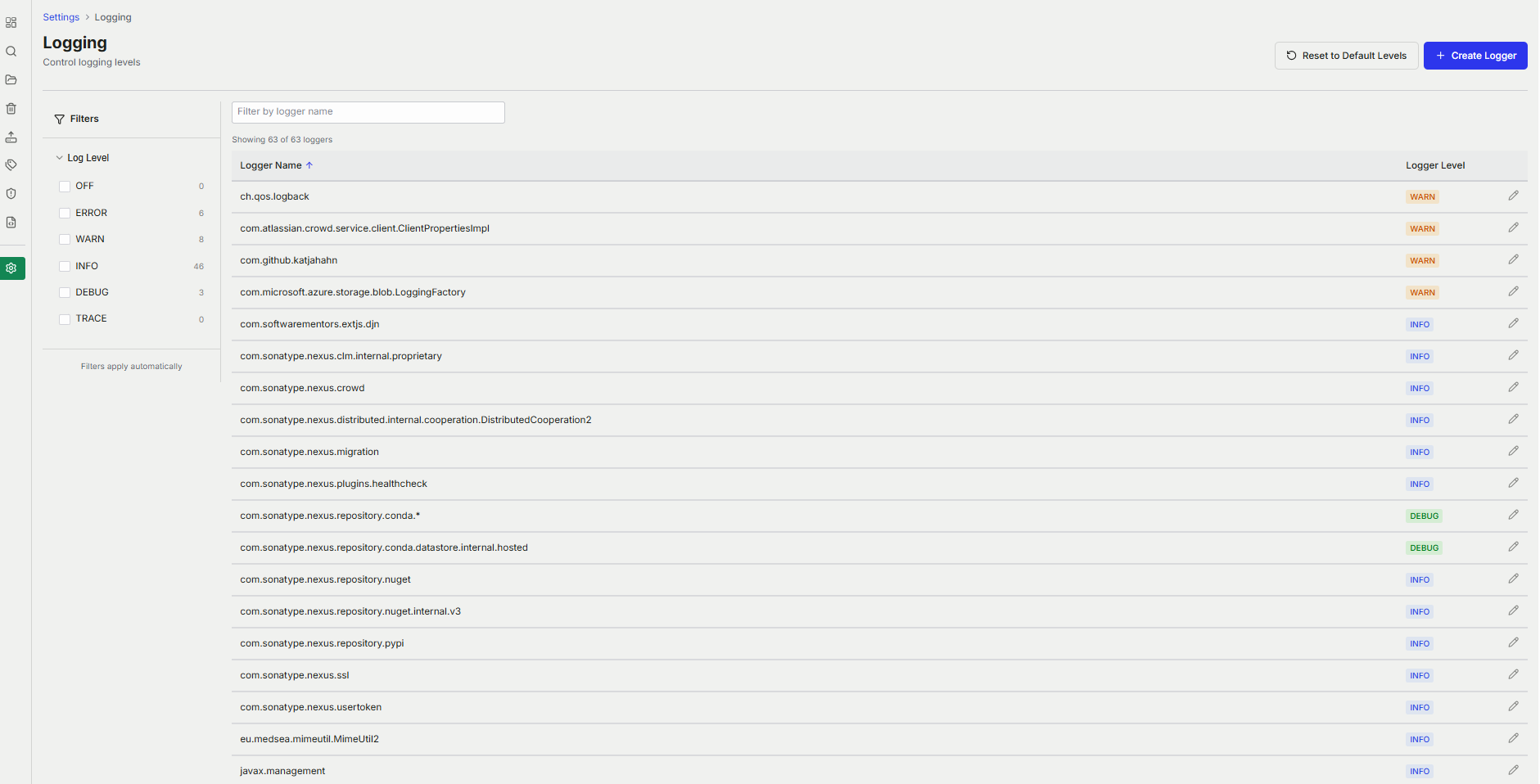
Task: Edit the ch.qos.logback logger level
Action: click(x=1513, y=196)
